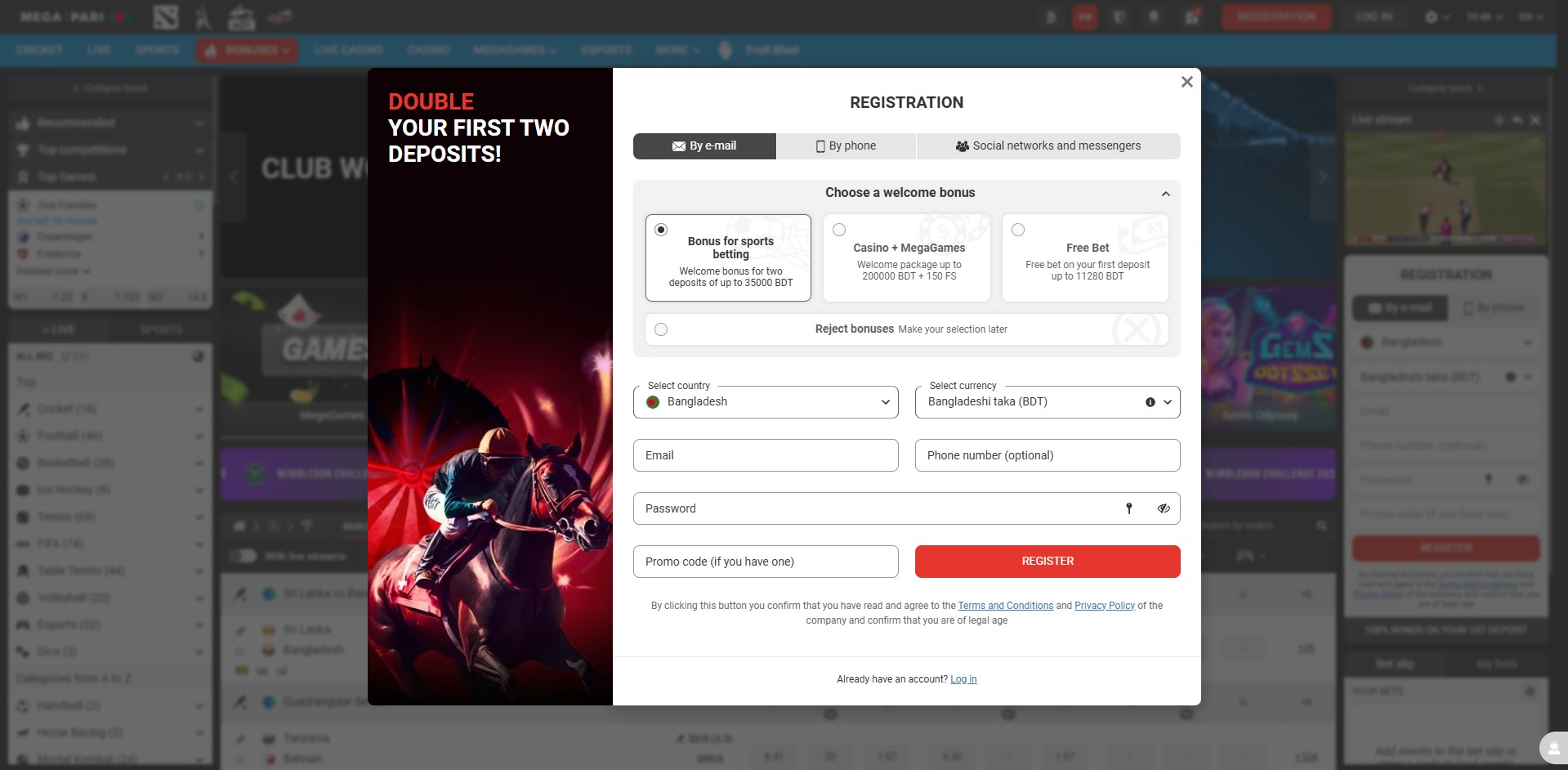Choose the Free Bet bonus option
Viewport: 1568px width, 770px height.
point(1018,231)
